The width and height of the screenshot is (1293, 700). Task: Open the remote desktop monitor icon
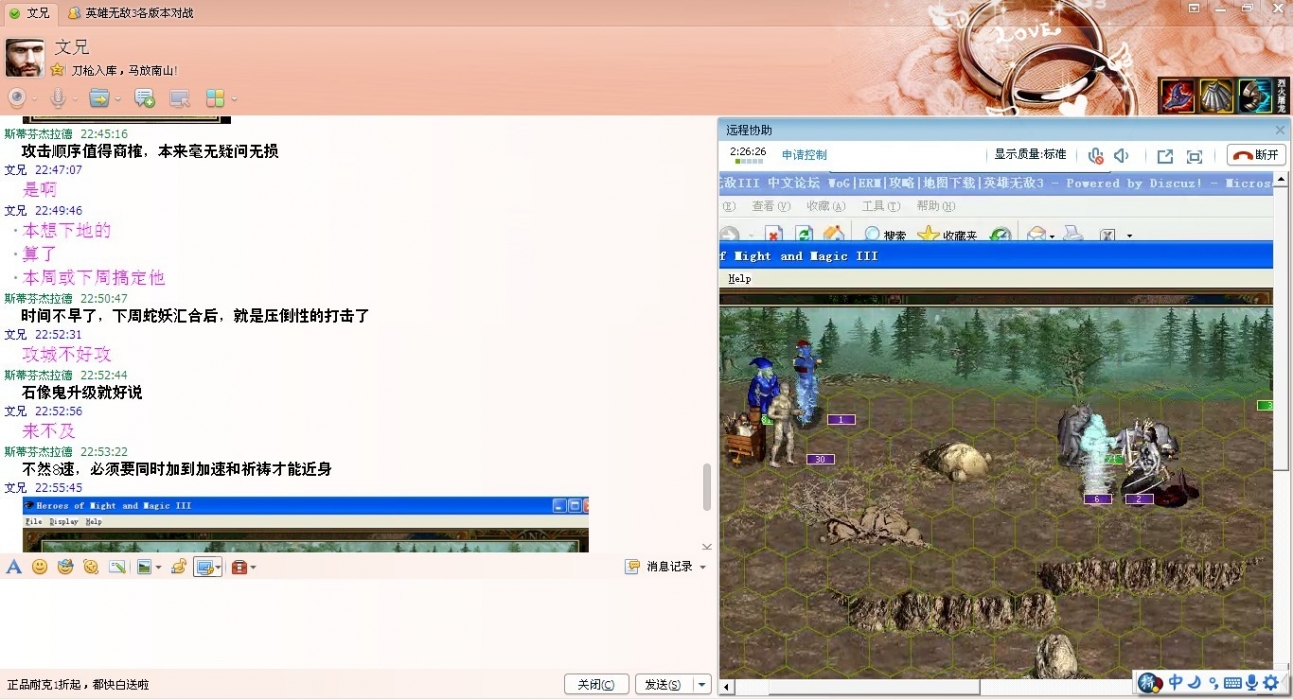coord(180,98)
